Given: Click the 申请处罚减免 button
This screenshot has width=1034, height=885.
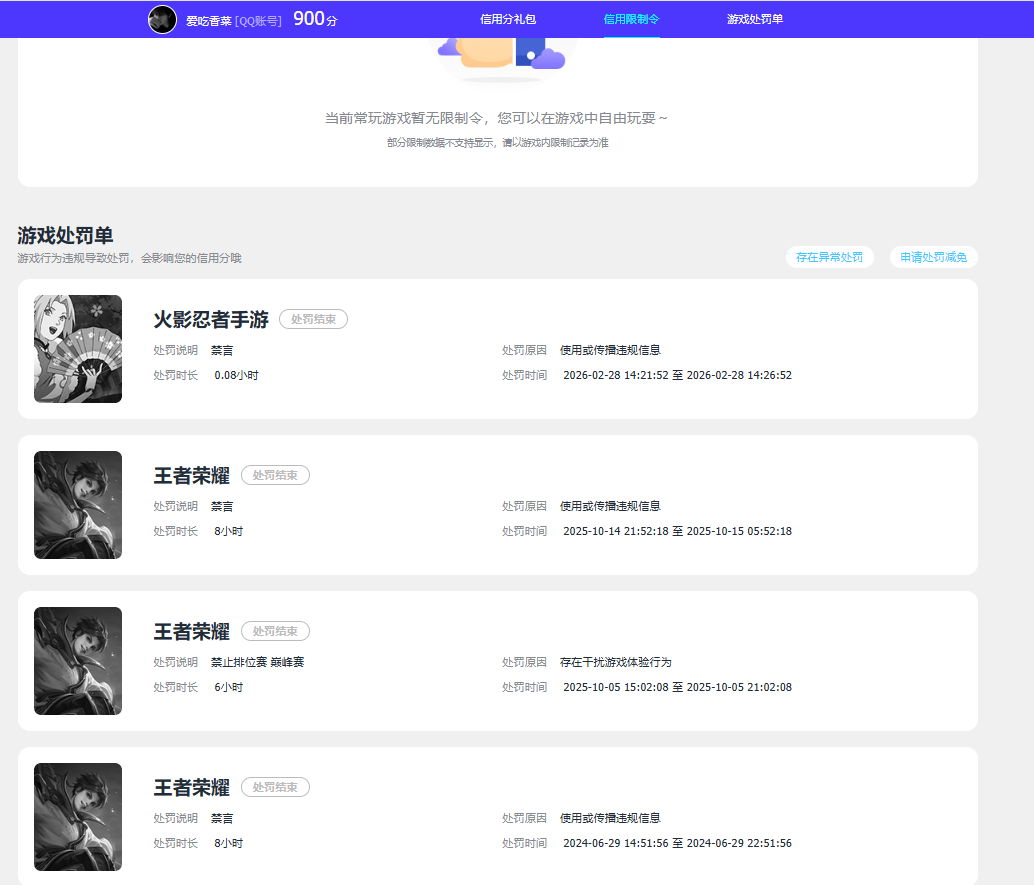Looking at the screenshot, I should 933,257.
